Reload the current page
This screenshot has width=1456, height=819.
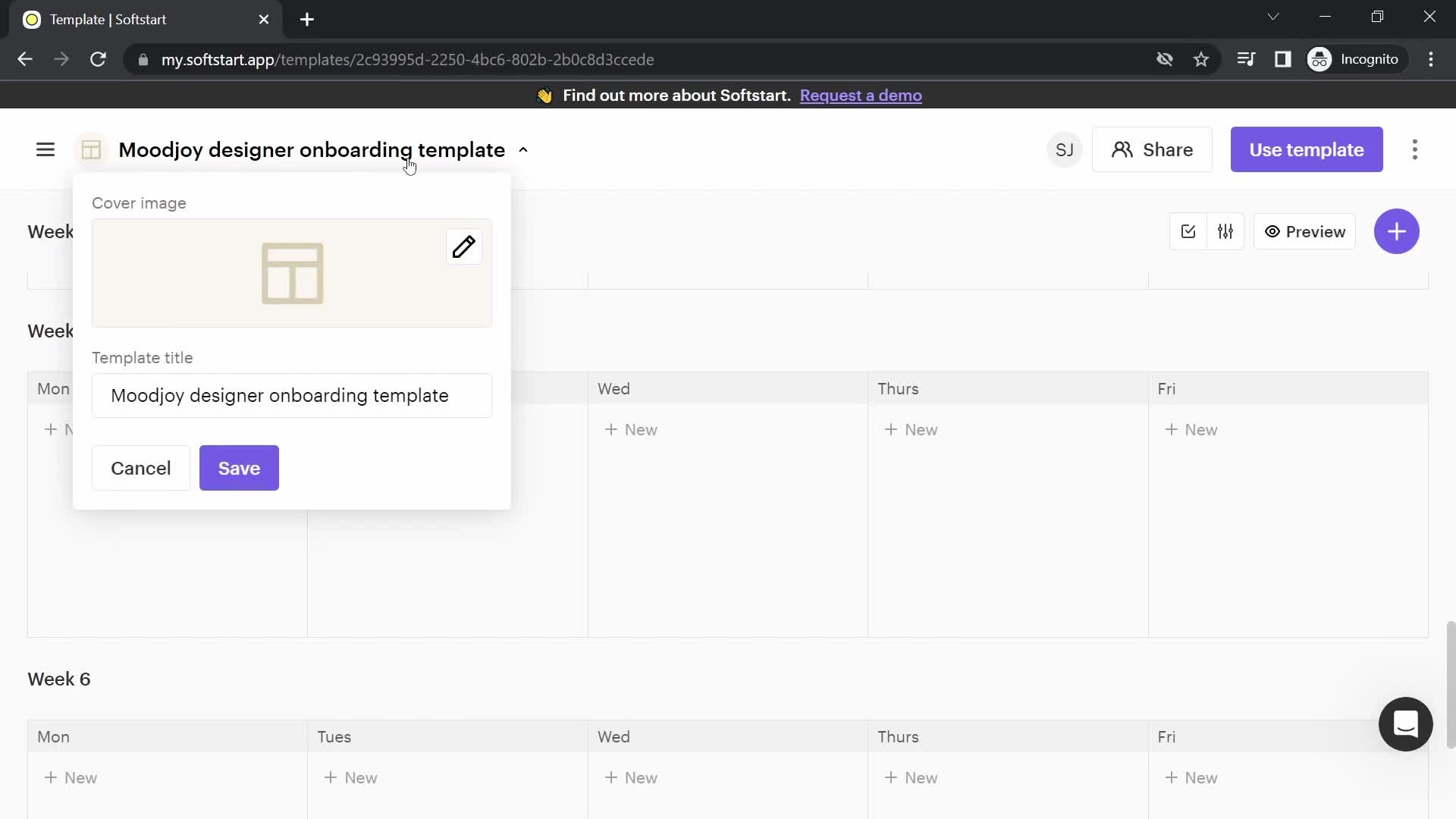pos(98,59)
